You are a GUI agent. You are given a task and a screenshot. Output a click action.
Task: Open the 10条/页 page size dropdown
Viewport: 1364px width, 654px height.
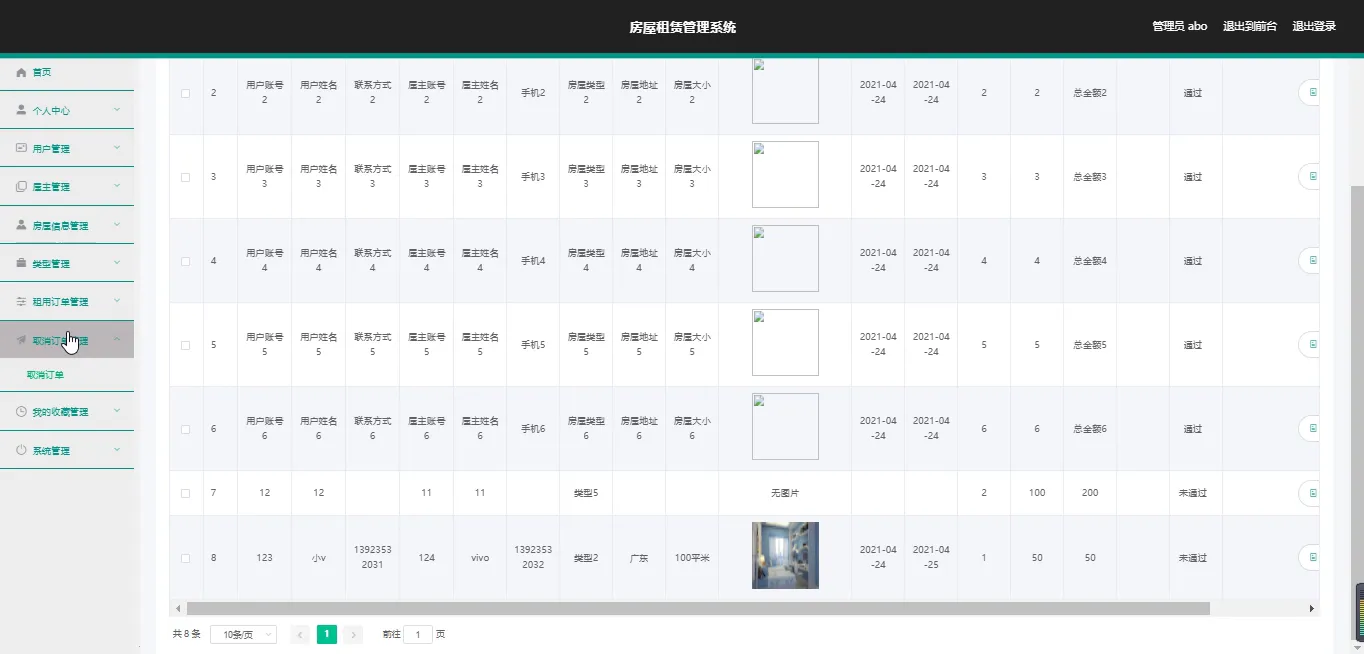[243, 634]
